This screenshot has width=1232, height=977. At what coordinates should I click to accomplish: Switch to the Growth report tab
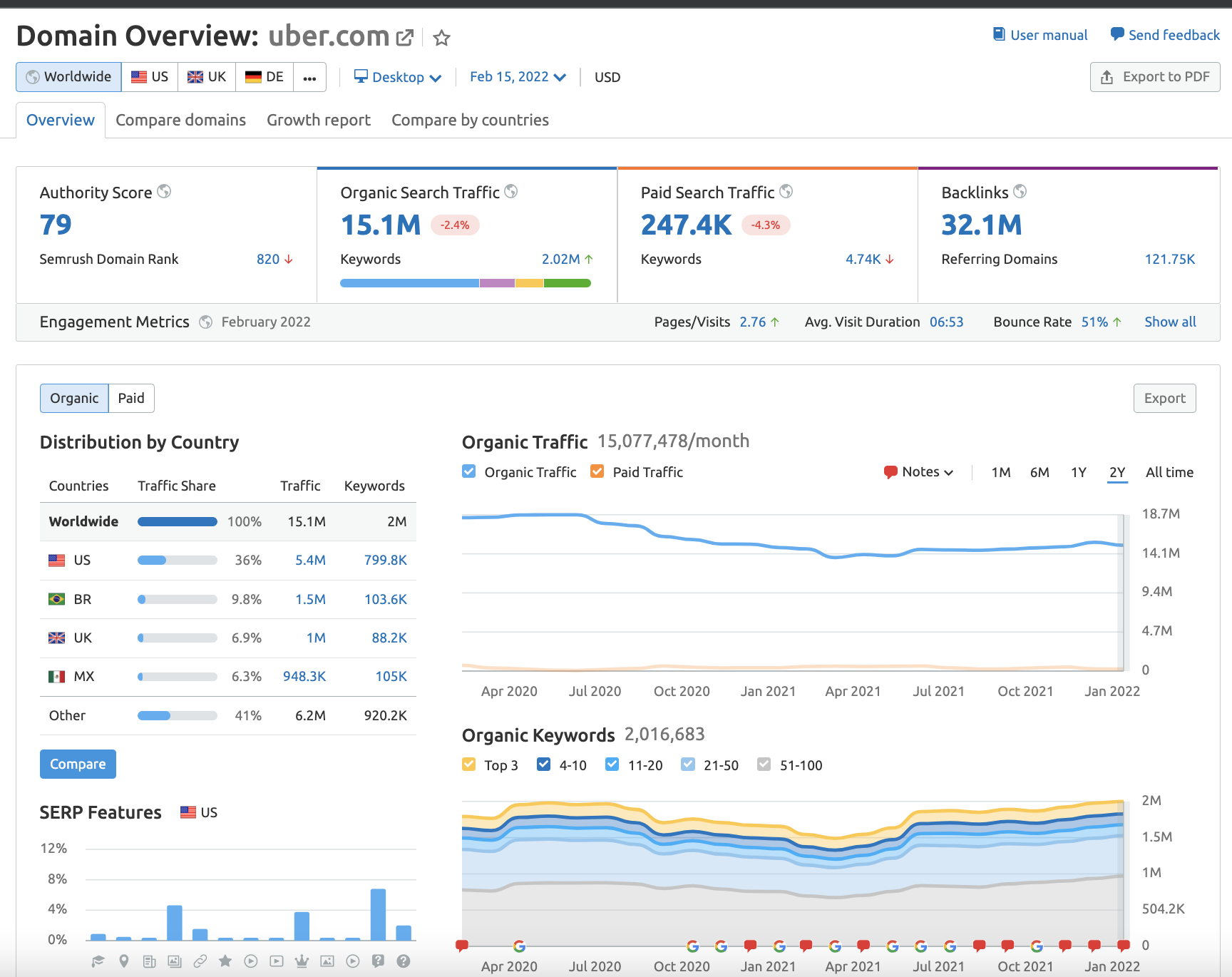pos(319,120)
